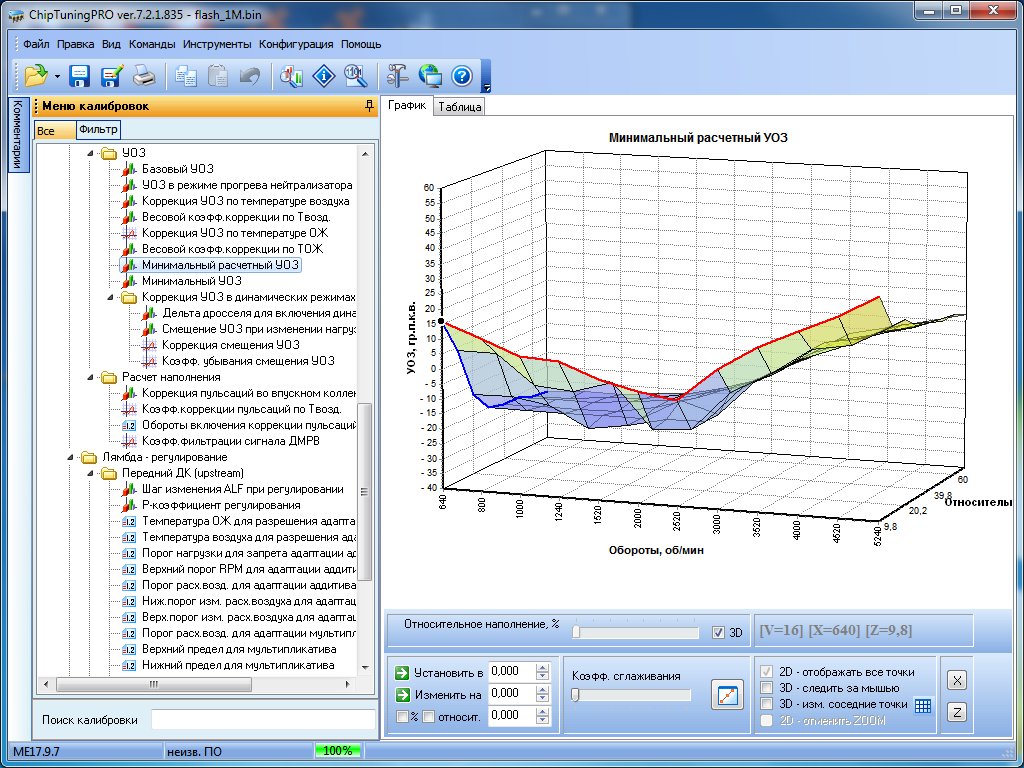Viewport: 1024px width, 768px height.
Task: Enable '3D - изм. соседние точки' checkbox
Action: [766, 704]
